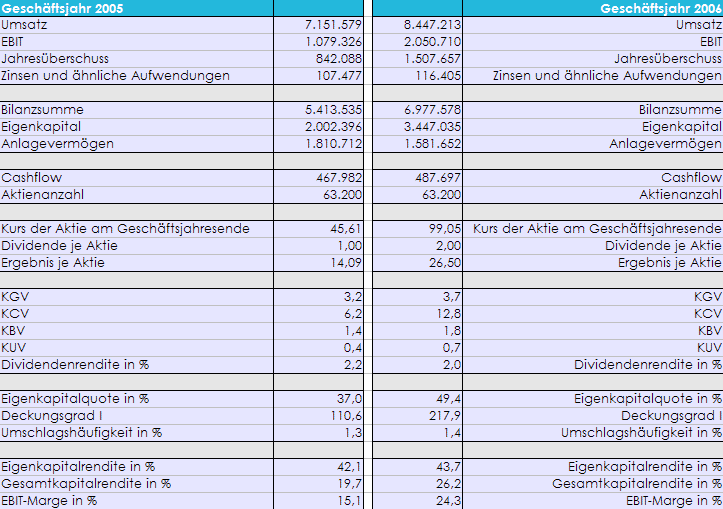Click Anlagevermögen value 1.581.652
This screenshot has width=723, height=509.
tap(433, 144)
